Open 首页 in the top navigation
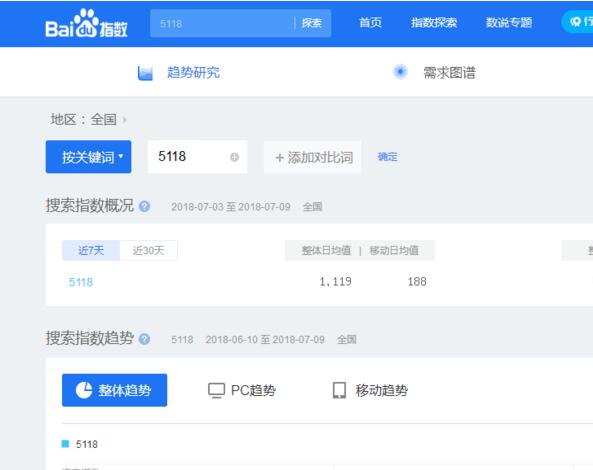 [x=370, y=23]
